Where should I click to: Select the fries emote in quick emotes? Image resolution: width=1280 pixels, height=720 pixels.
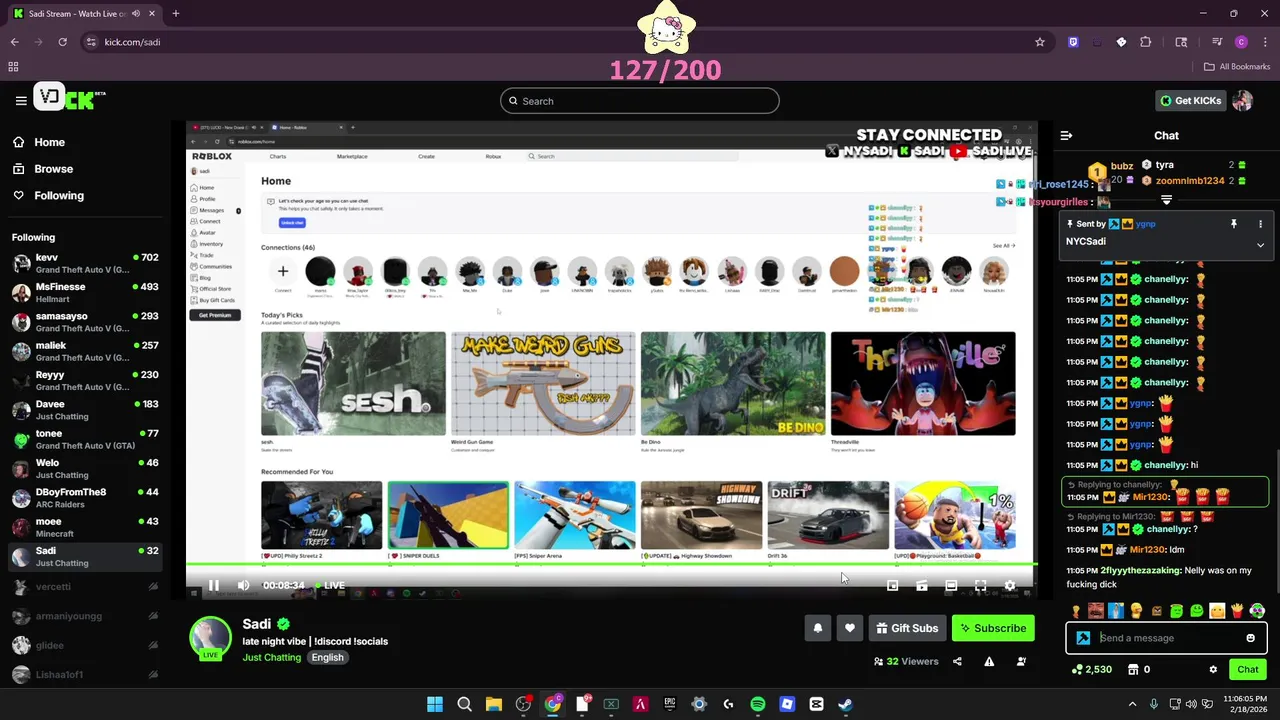pyautogui.click(x=1237, y=610)
